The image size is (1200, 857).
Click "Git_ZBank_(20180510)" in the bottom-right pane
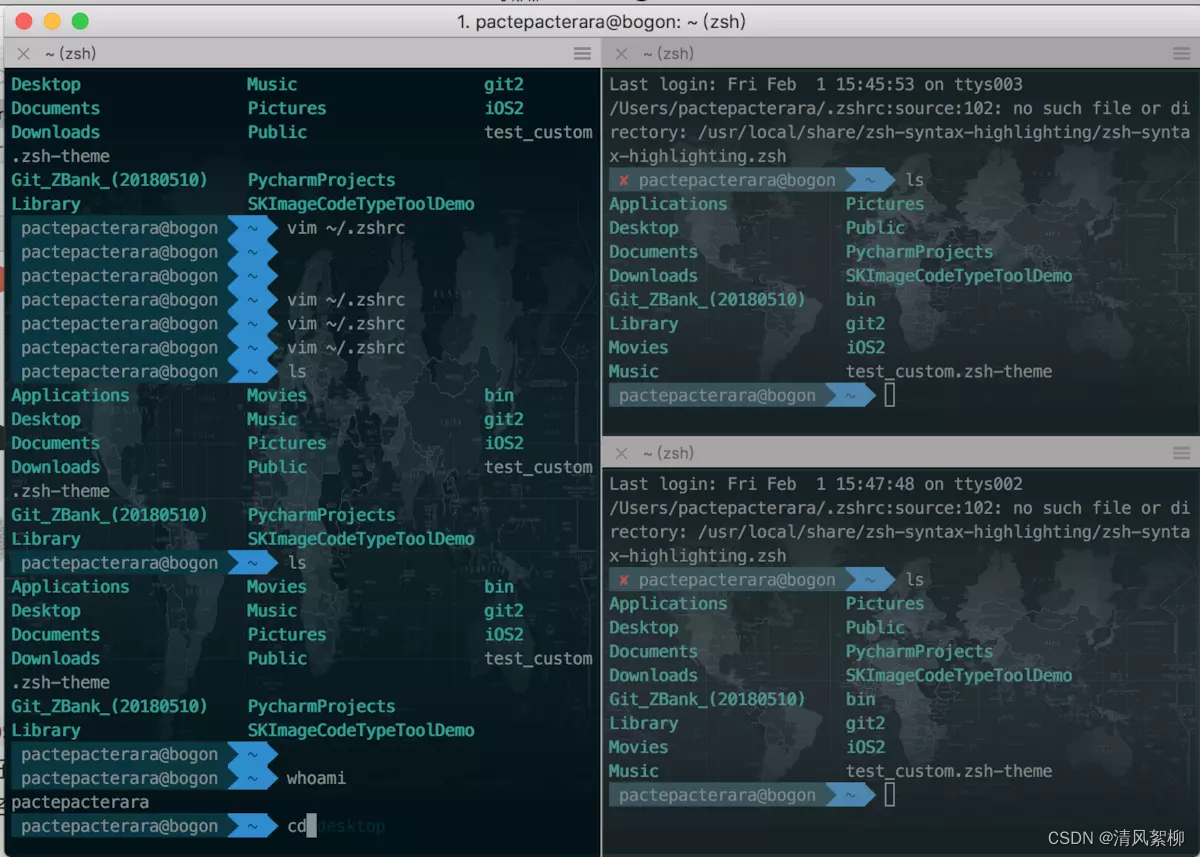click(707, 700)
